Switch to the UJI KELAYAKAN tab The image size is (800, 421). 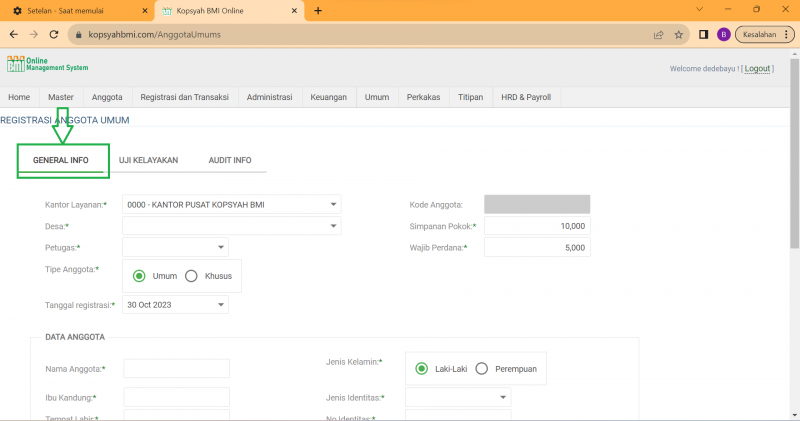coord(148,160)
